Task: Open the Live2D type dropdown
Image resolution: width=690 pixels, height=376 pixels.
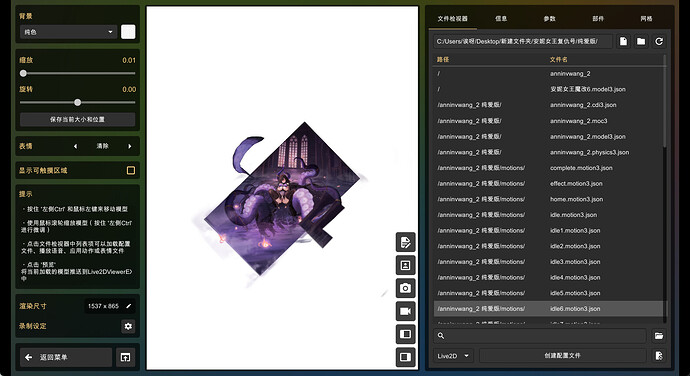Action: 453,356
